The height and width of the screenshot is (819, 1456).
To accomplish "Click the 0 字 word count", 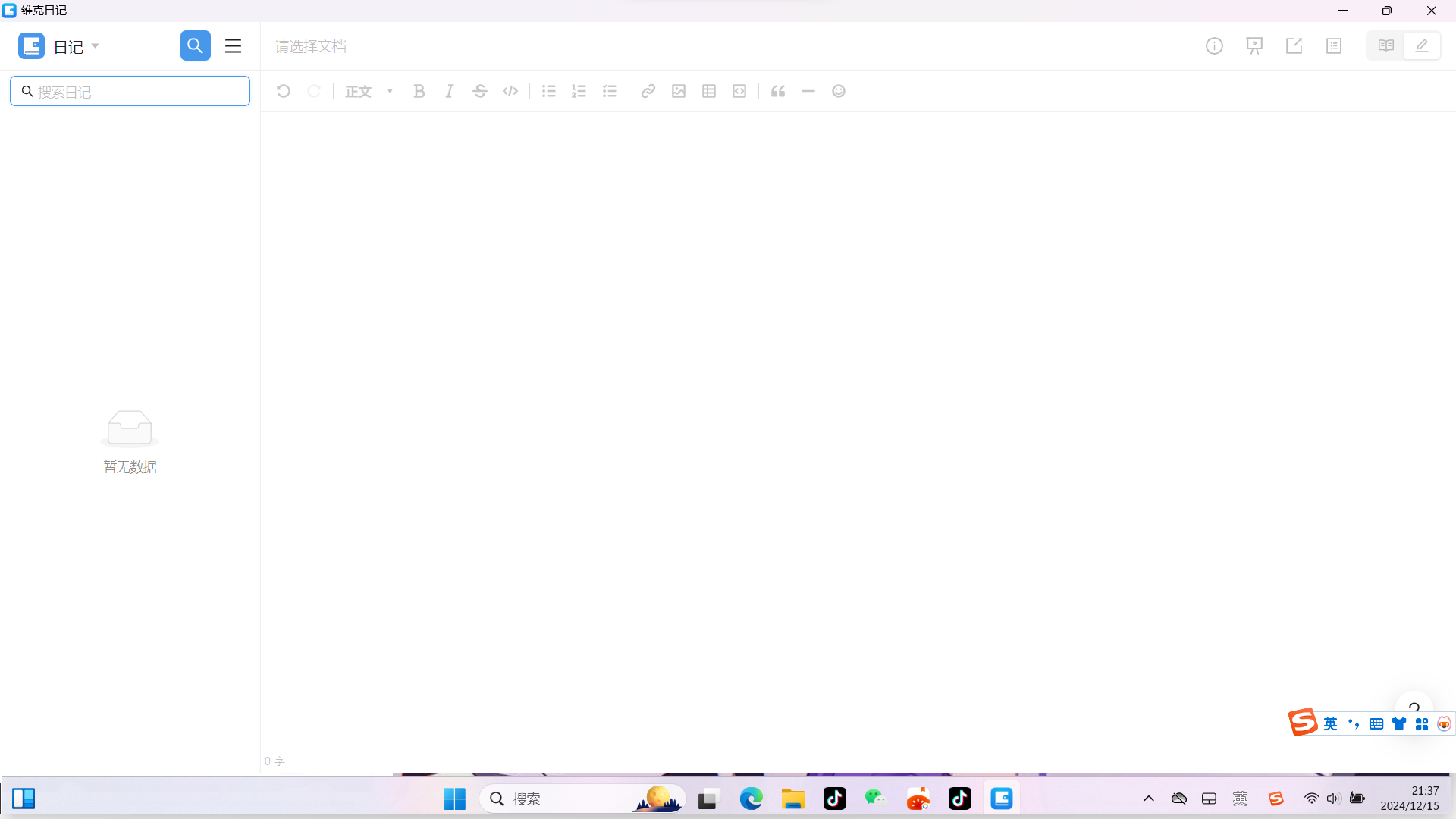I will pyautogui.click(x=275, y=761).
